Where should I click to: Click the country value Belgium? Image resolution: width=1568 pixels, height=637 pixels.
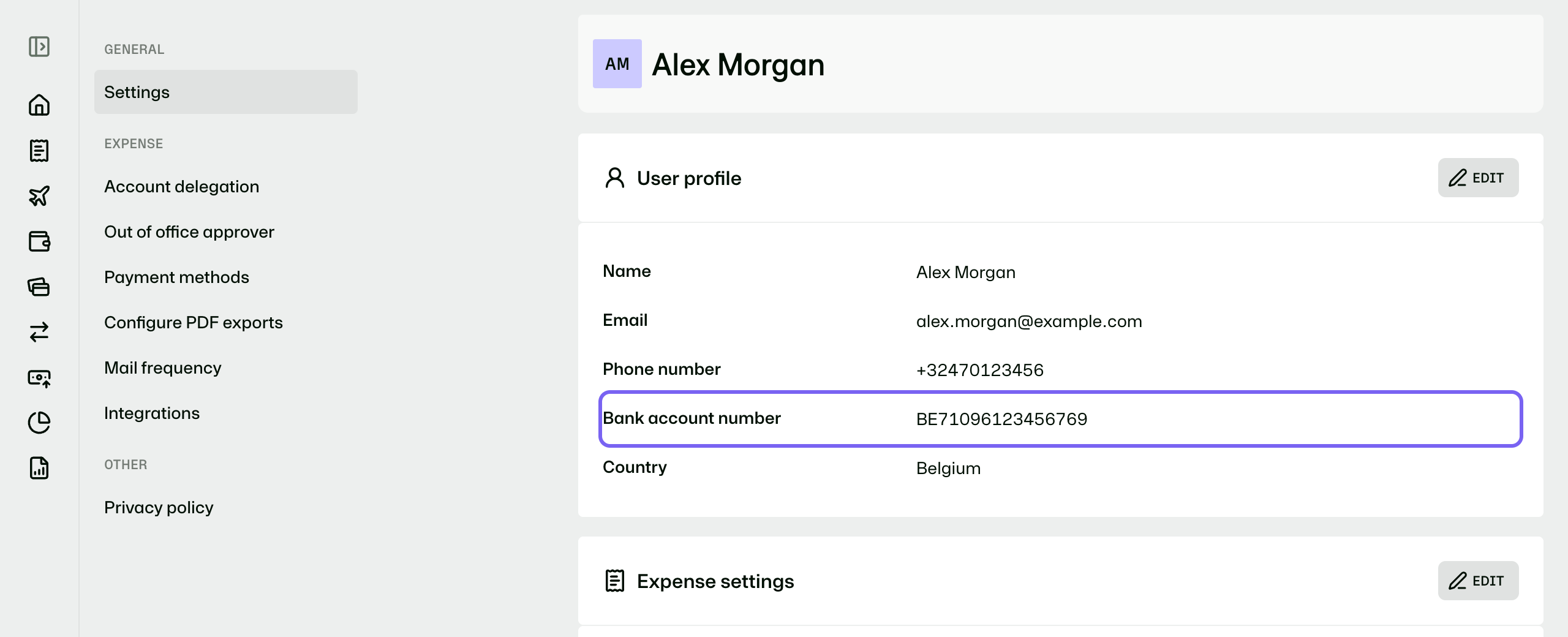coord(948,468)
